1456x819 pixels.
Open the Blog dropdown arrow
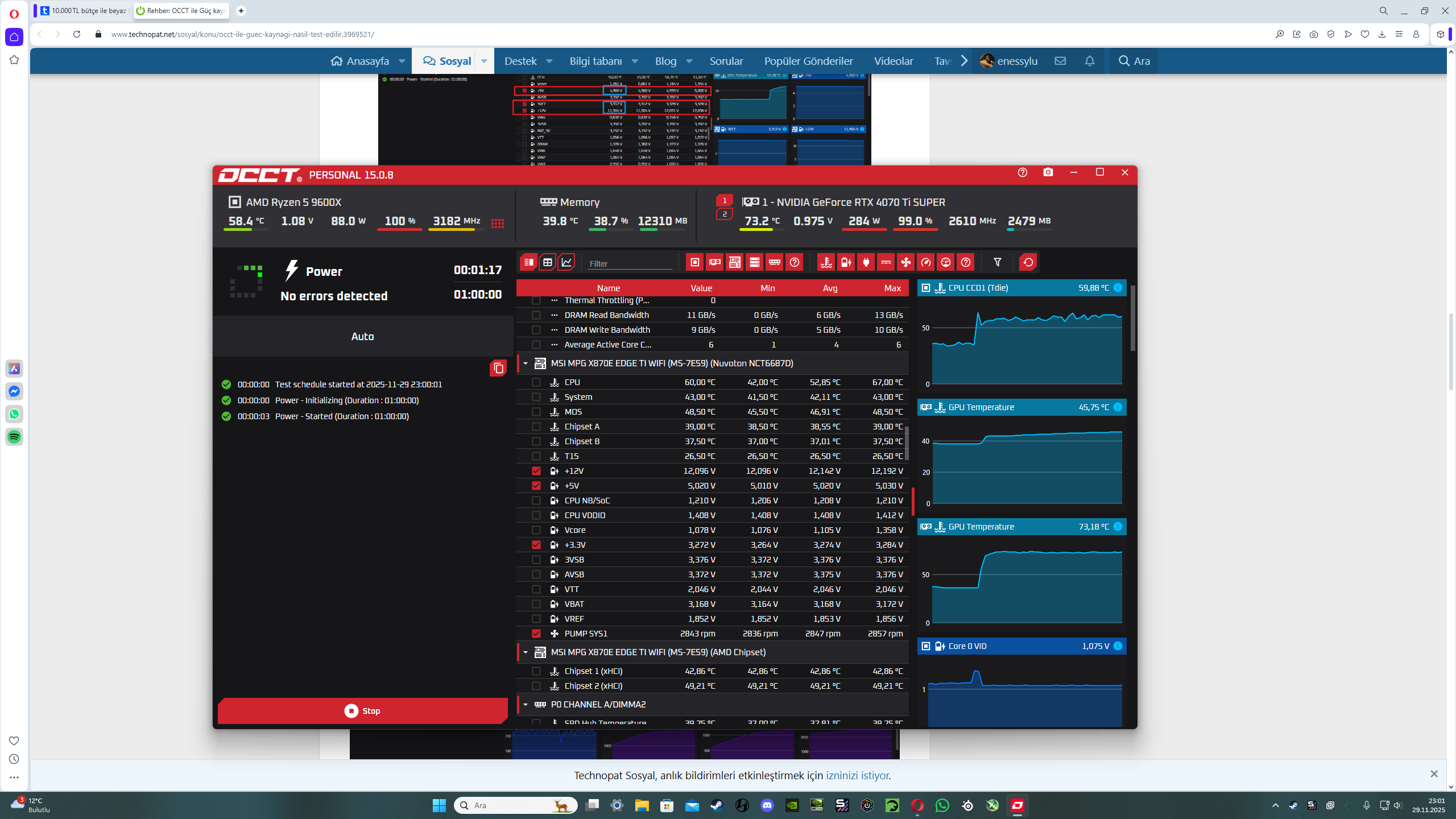[689, 61]
